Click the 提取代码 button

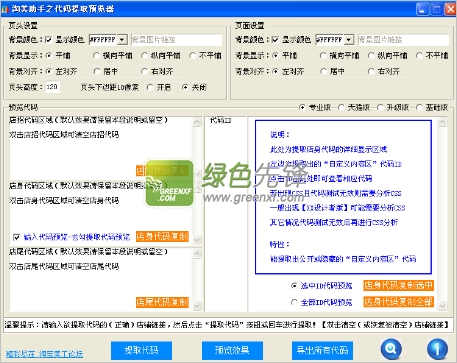tap(141, 350)
